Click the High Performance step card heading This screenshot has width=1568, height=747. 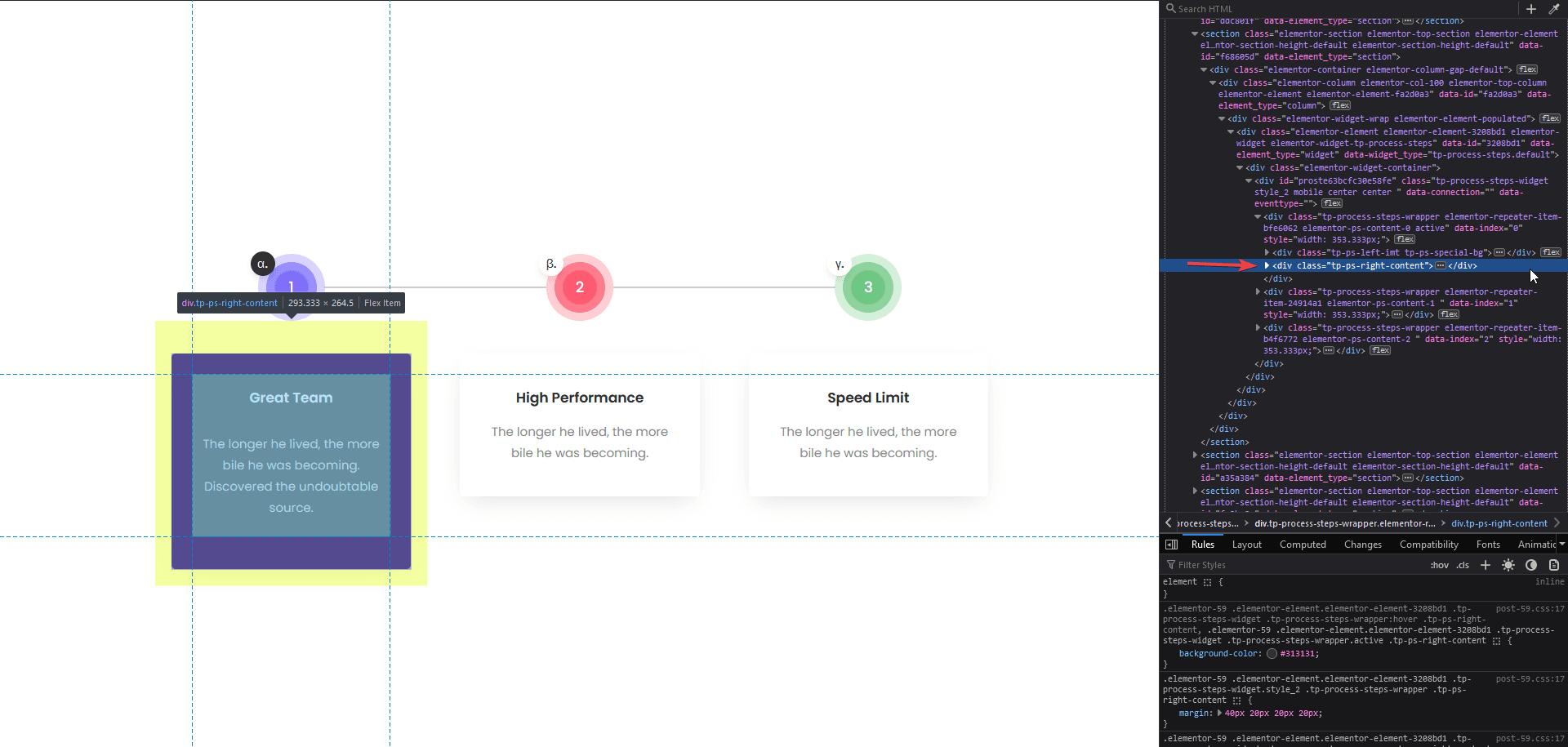click(x=579, y=398)
